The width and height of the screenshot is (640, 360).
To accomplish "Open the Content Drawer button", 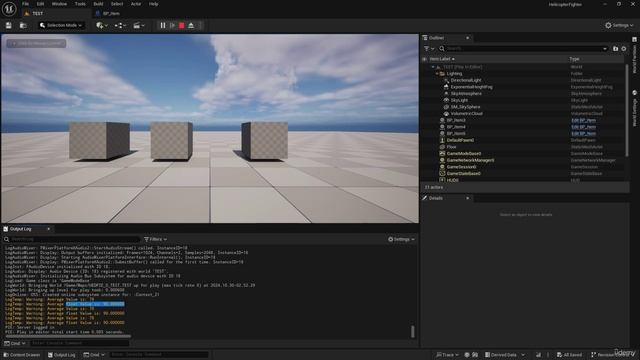I will point(22,355).
